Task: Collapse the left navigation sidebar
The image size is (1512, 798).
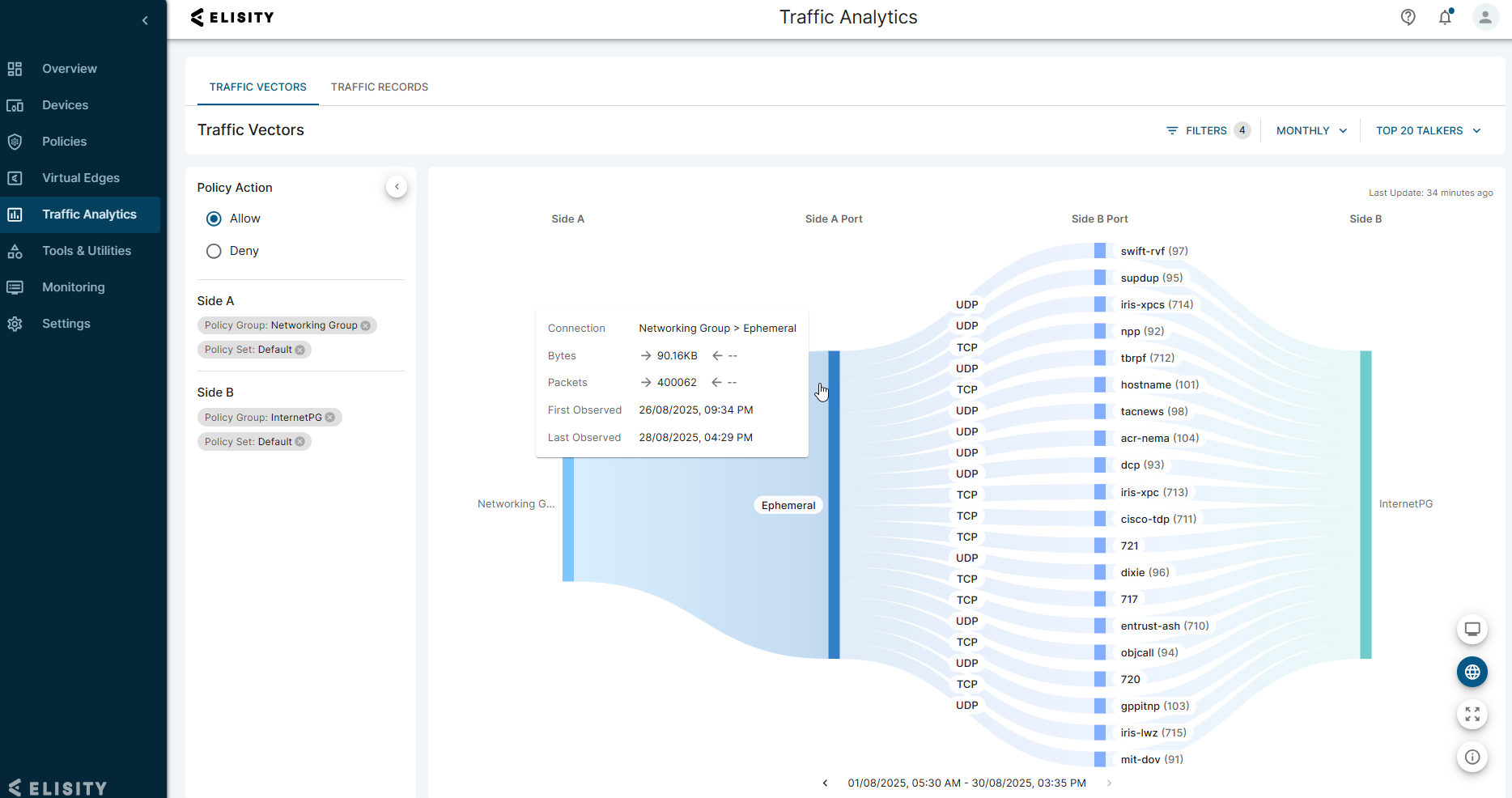Action: coord(145,20)
